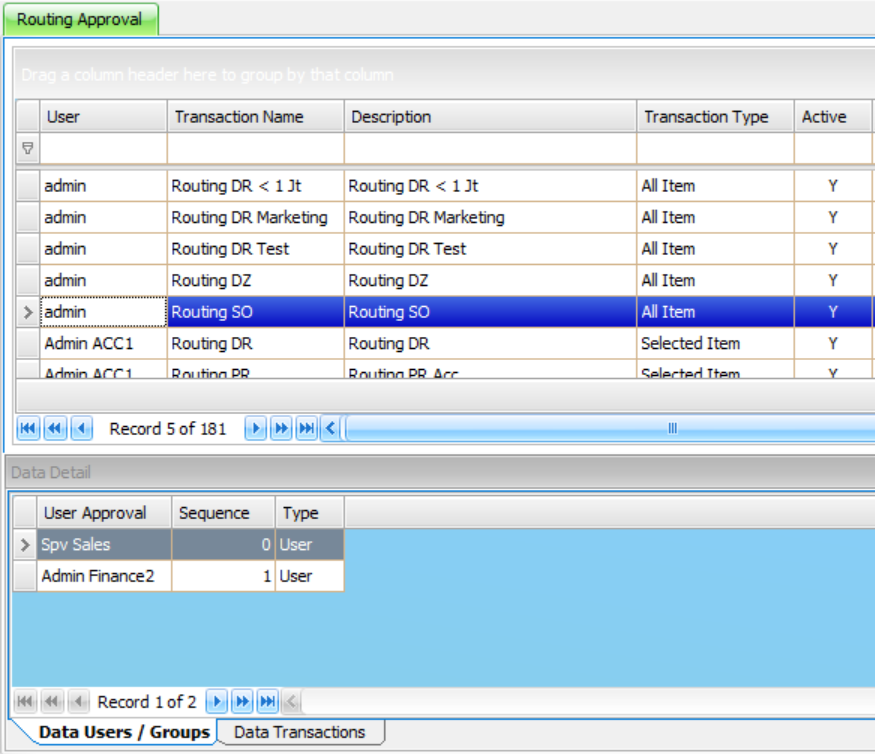Viewport: 875px width, 754px height.
Task: Go to next record in top grid navigator
Action: coord(255,429)
